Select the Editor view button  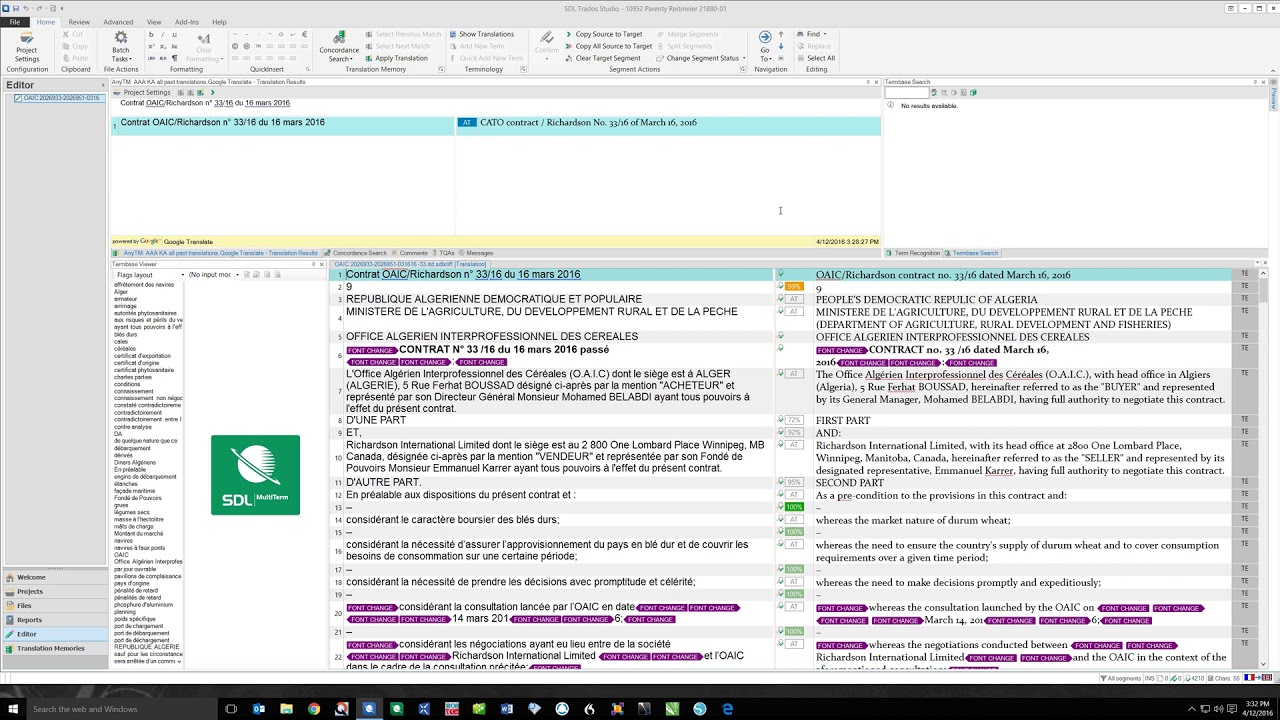click(55, 634)
